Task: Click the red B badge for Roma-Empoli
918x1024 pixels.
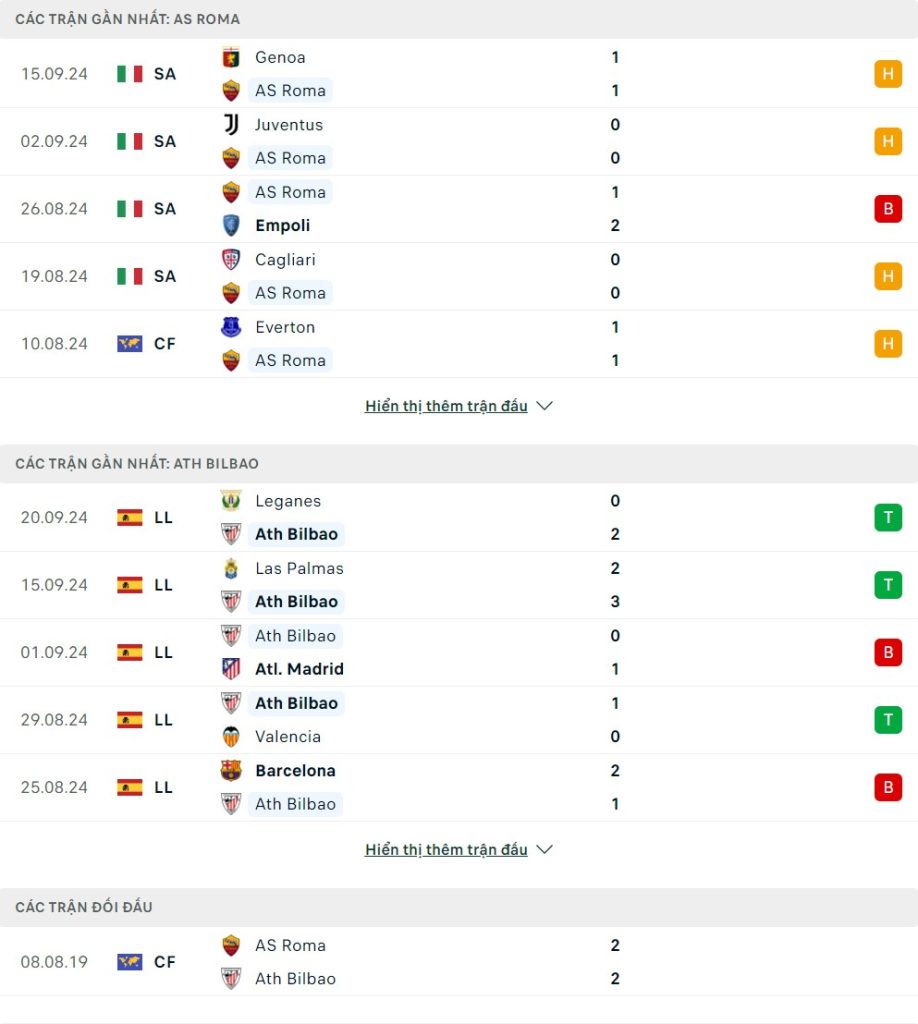Action: coord(888,209)
